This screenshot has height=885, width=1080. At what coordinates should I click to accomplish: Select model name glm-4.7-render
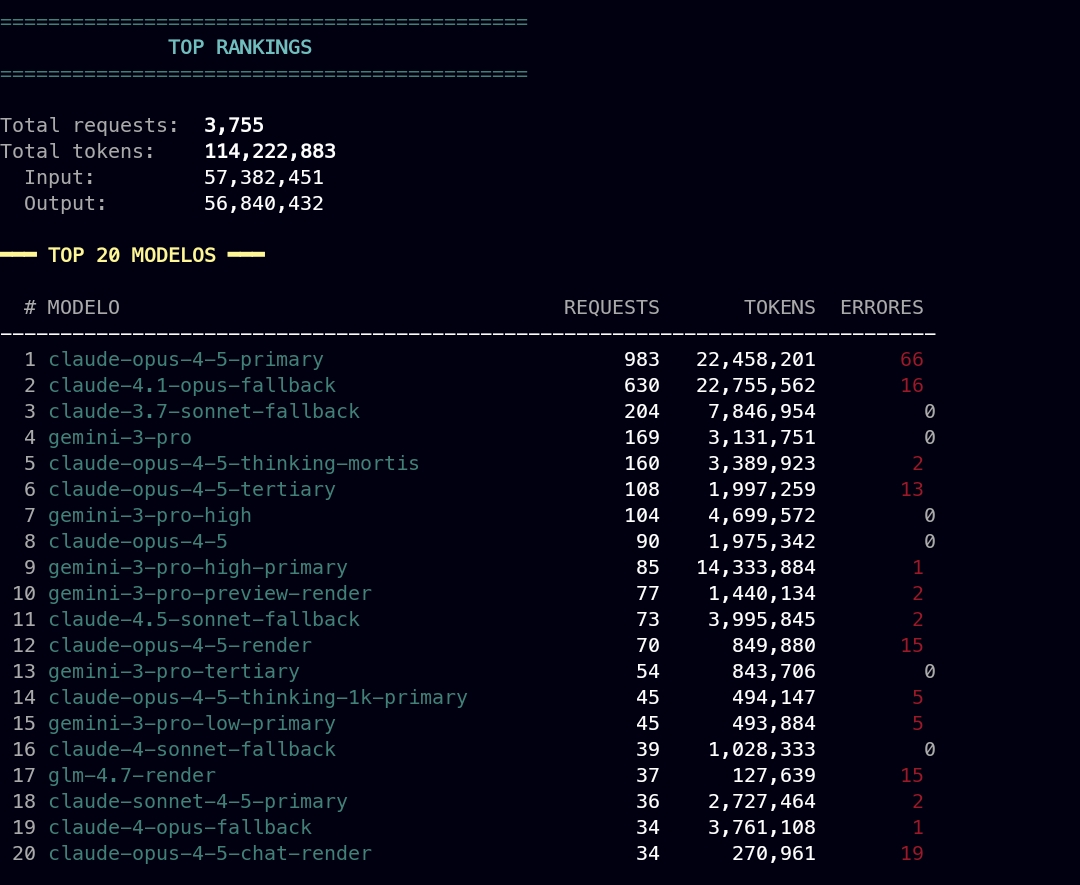(132, 776)
